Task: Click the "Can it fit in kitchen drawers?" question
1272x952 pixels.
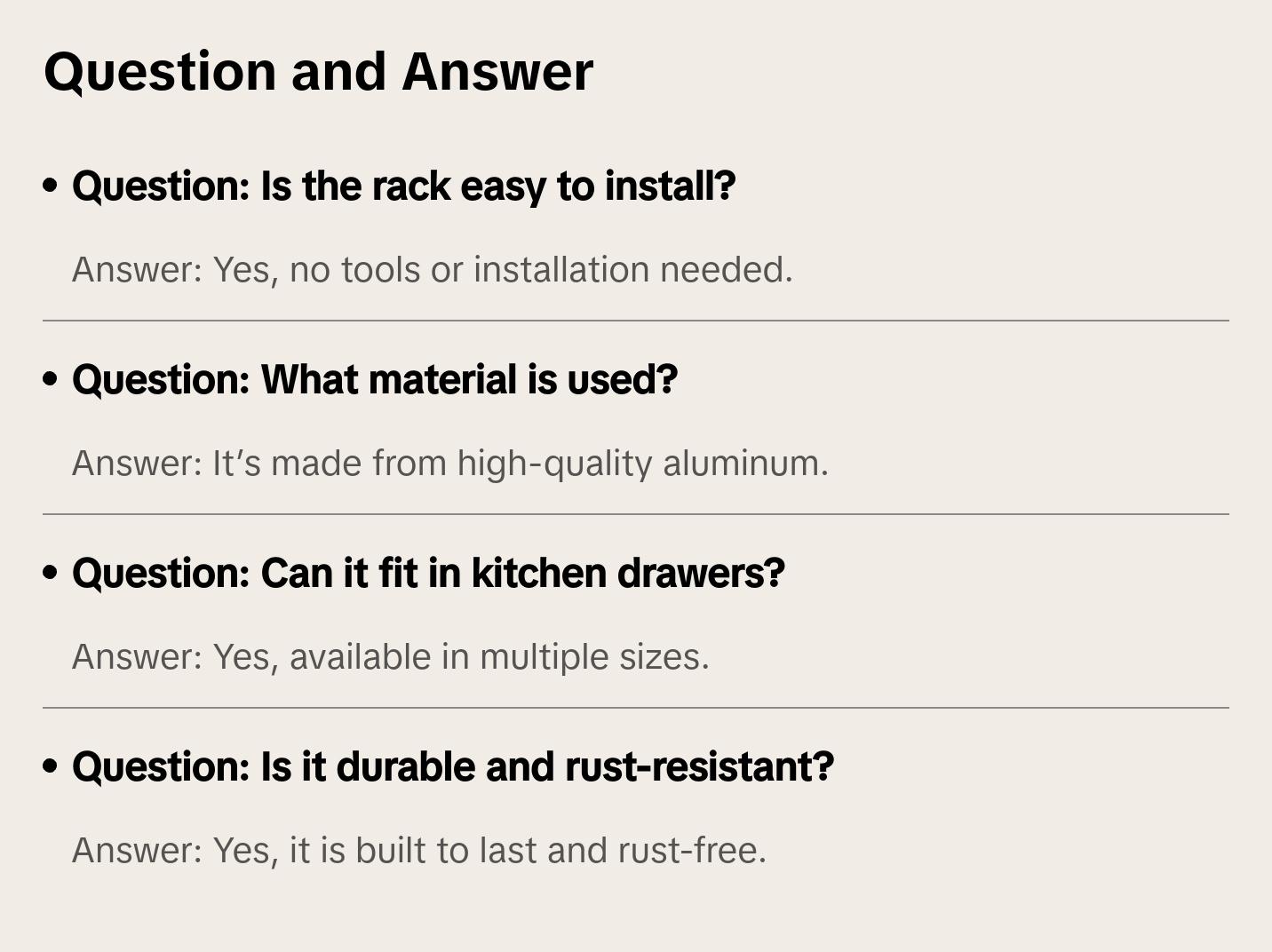Action: pos(428,574)
